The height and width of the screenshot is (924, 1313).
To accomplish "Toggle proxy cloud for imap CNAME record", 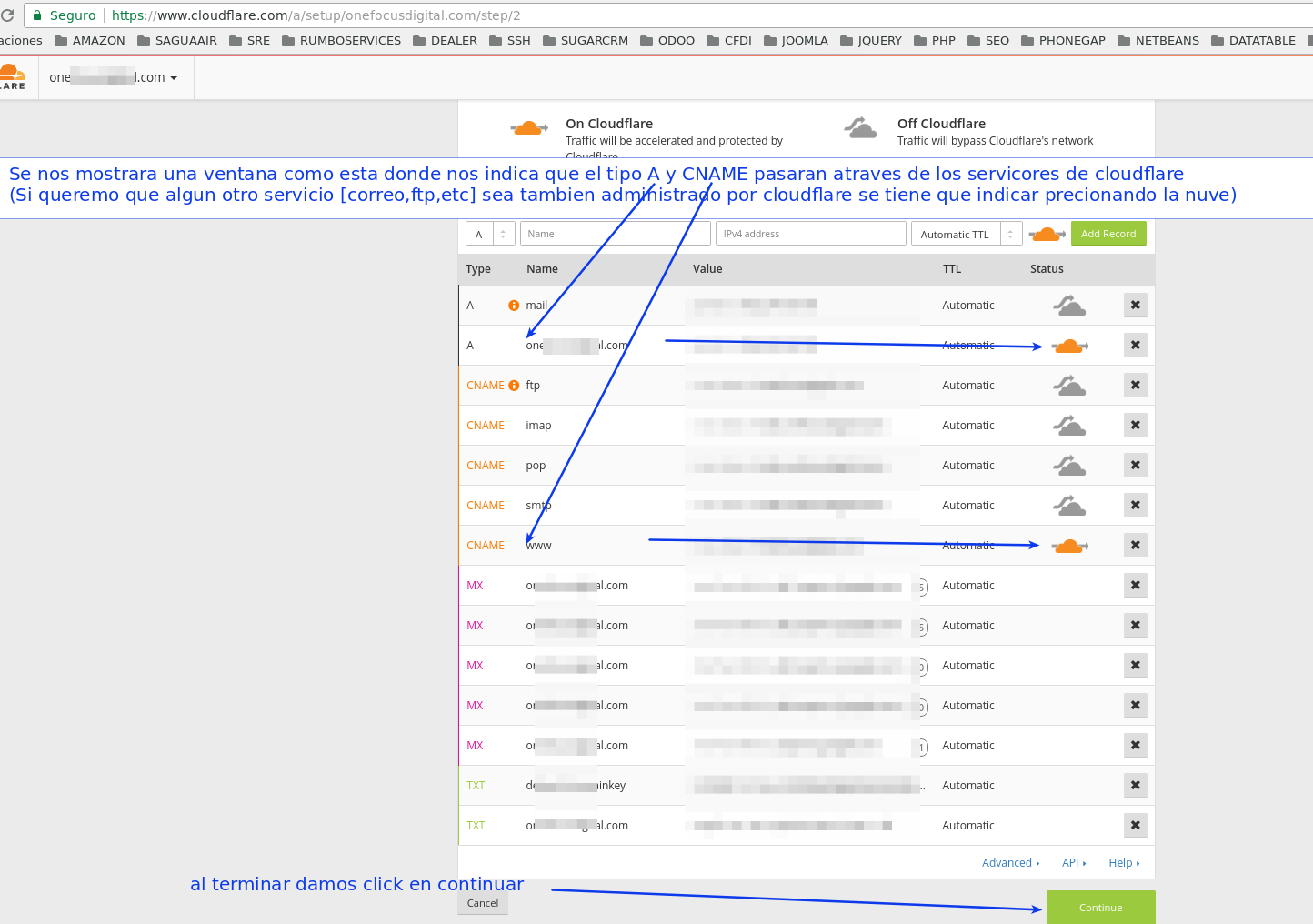I will (x=1069, y=426).
